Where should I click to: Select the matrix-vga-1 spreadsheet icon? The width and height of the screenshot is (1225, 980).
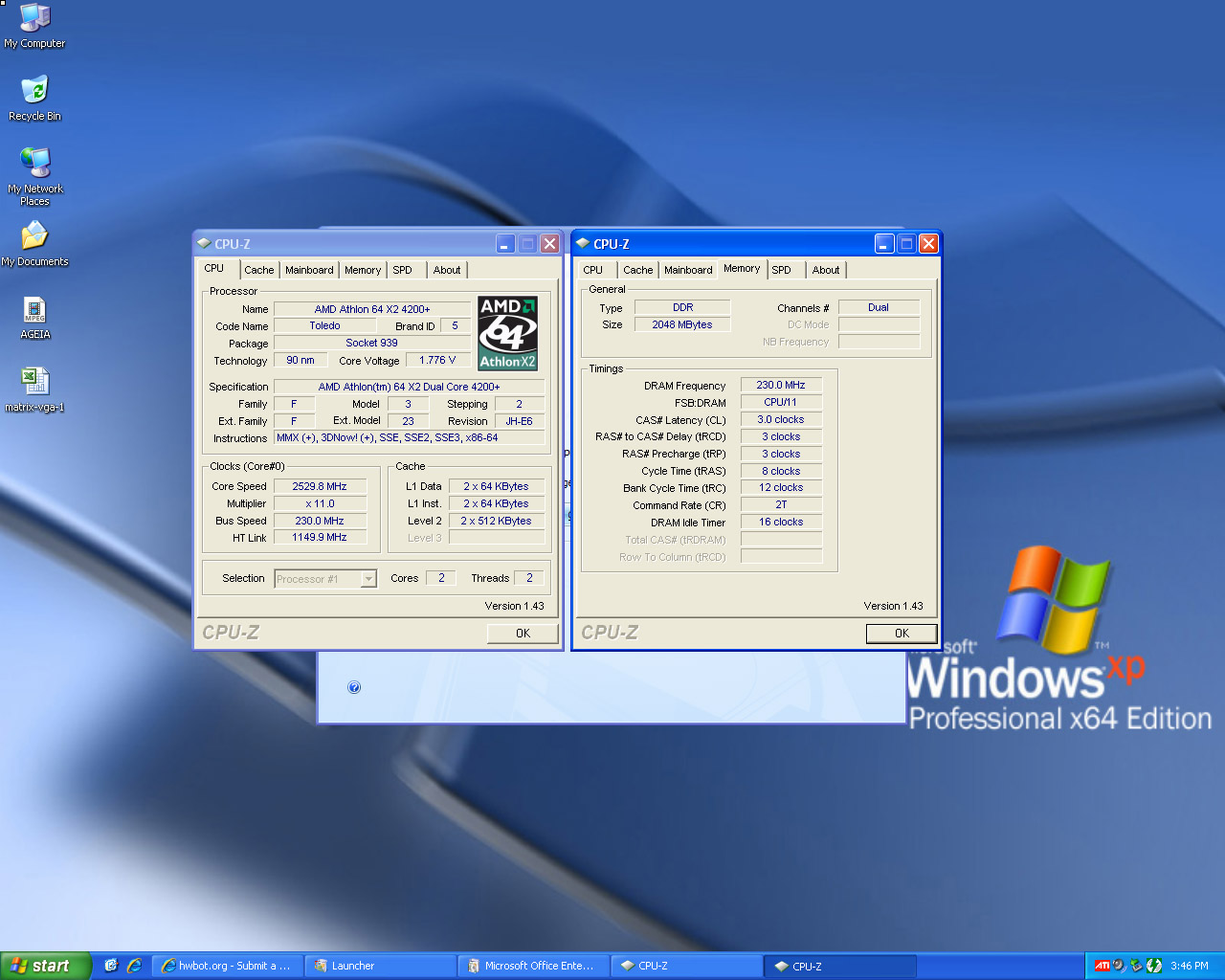34,390
